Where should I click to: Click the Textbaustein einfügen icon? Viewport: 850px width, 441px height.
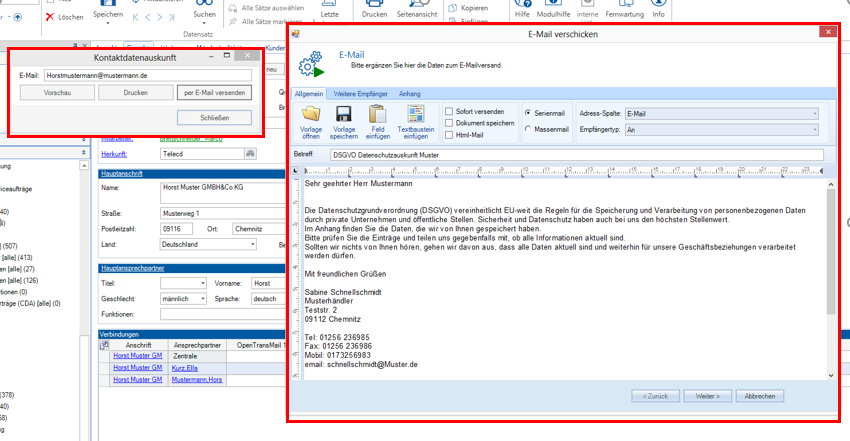point(415,113)
